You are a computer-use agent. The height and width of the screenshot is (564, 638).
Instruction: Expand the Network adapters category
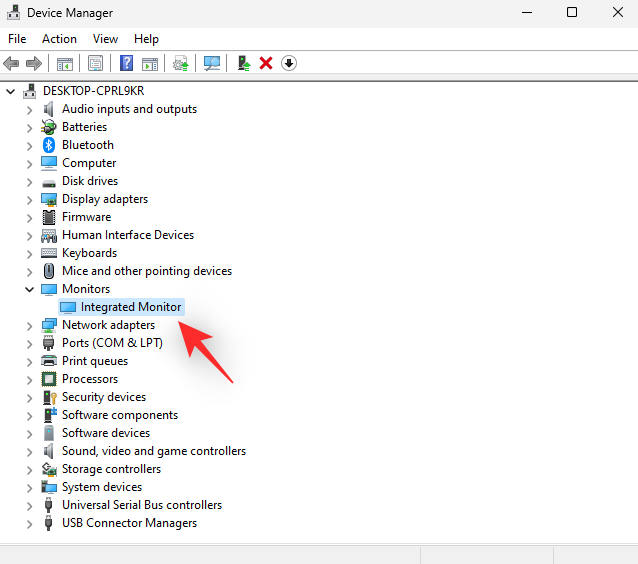29,325
